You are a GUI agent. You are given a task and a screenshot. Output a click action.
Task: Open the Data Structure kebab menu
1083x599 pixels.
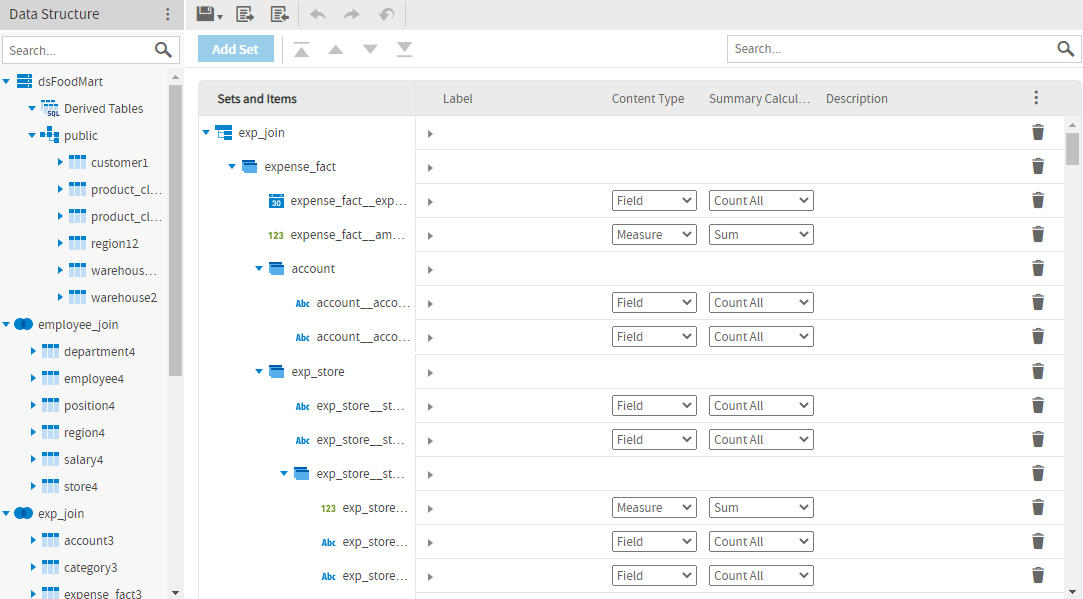(x=168, y=14)
